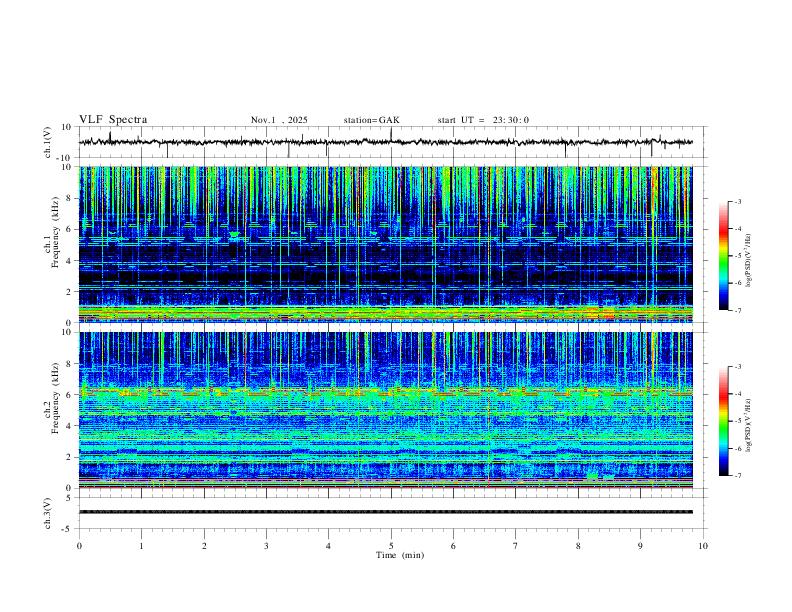Click the "-5" tick on ch.3 voltage axis
792x612 pixels.
click(x=68, y=529)
